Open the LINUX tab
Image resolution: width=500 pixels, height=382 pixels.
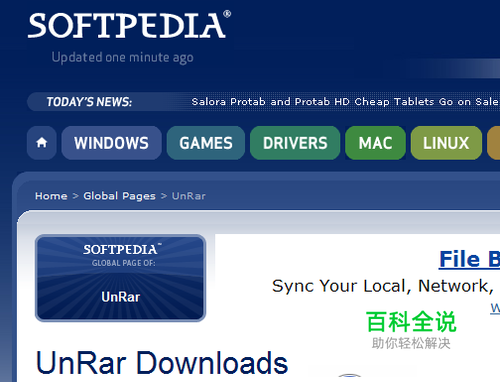point(446,143)
